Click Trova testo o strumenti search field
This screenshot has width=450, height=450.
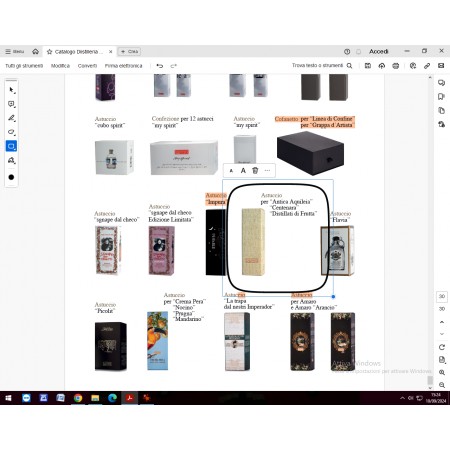point(322,65)
